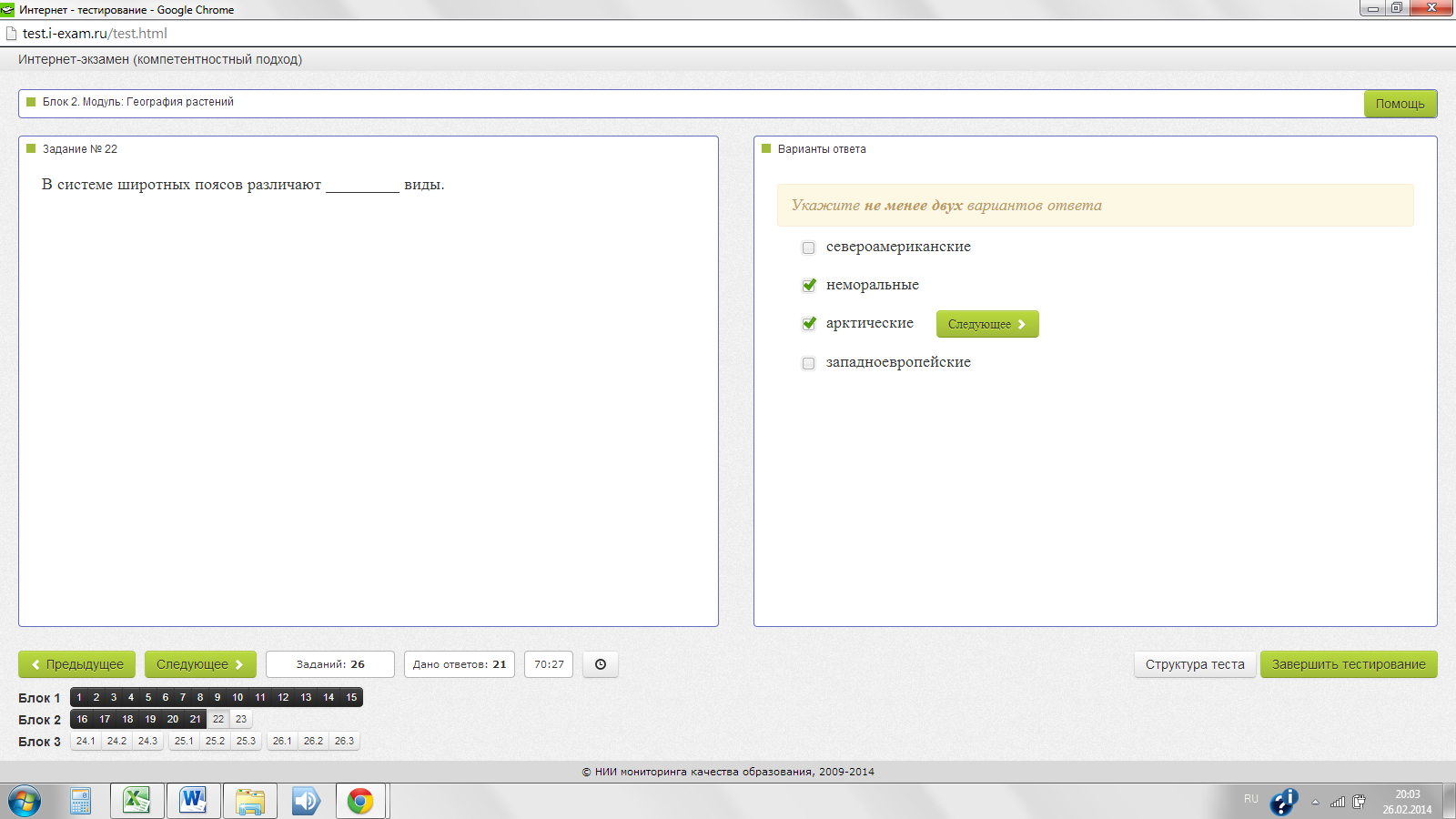
Task: Click Блок 2 Модуль География растений title
Action: [x=138, y=102]
